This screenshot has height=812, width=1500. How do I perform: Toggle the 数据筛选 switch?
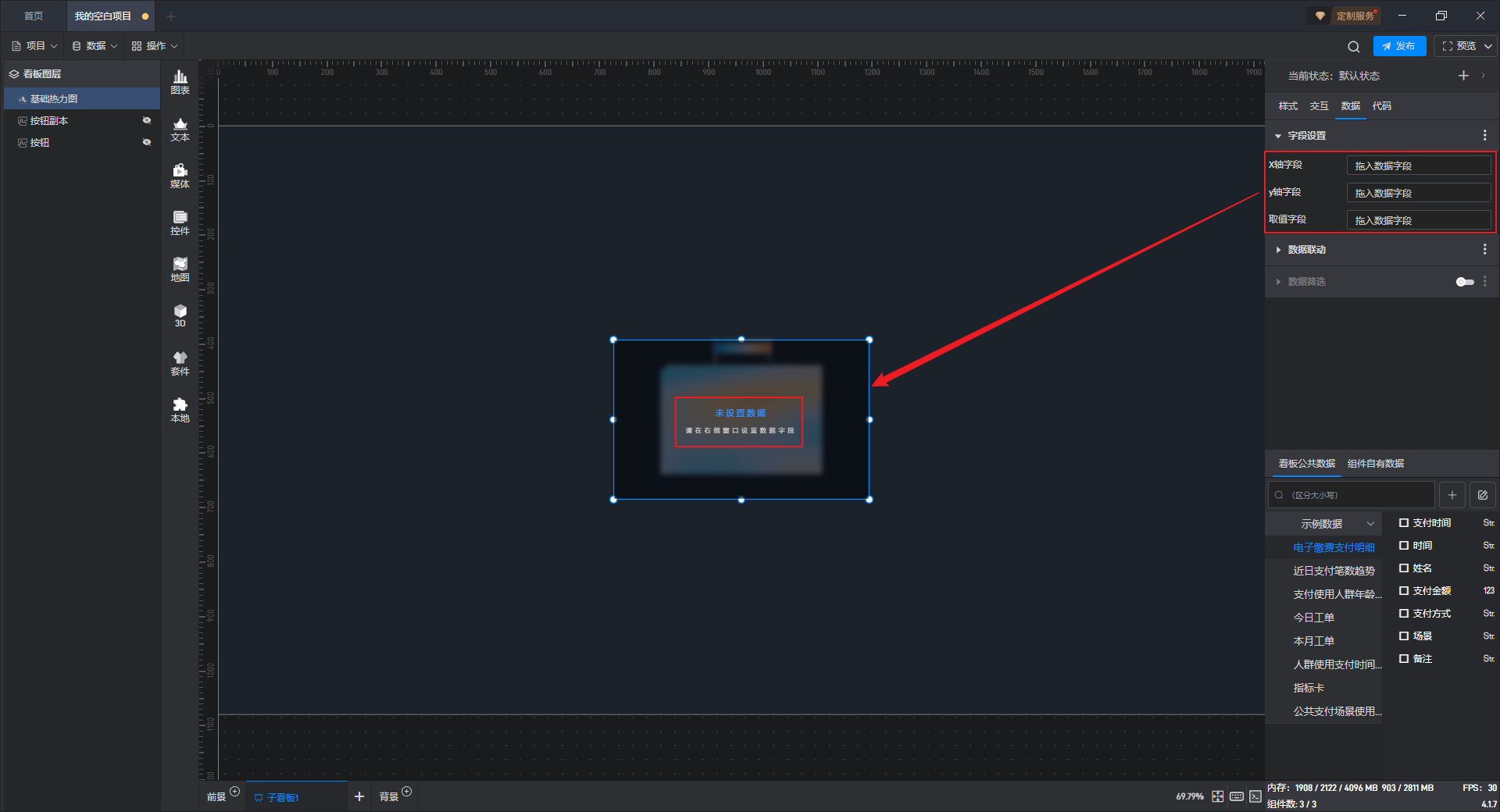tap(1465, 282)
